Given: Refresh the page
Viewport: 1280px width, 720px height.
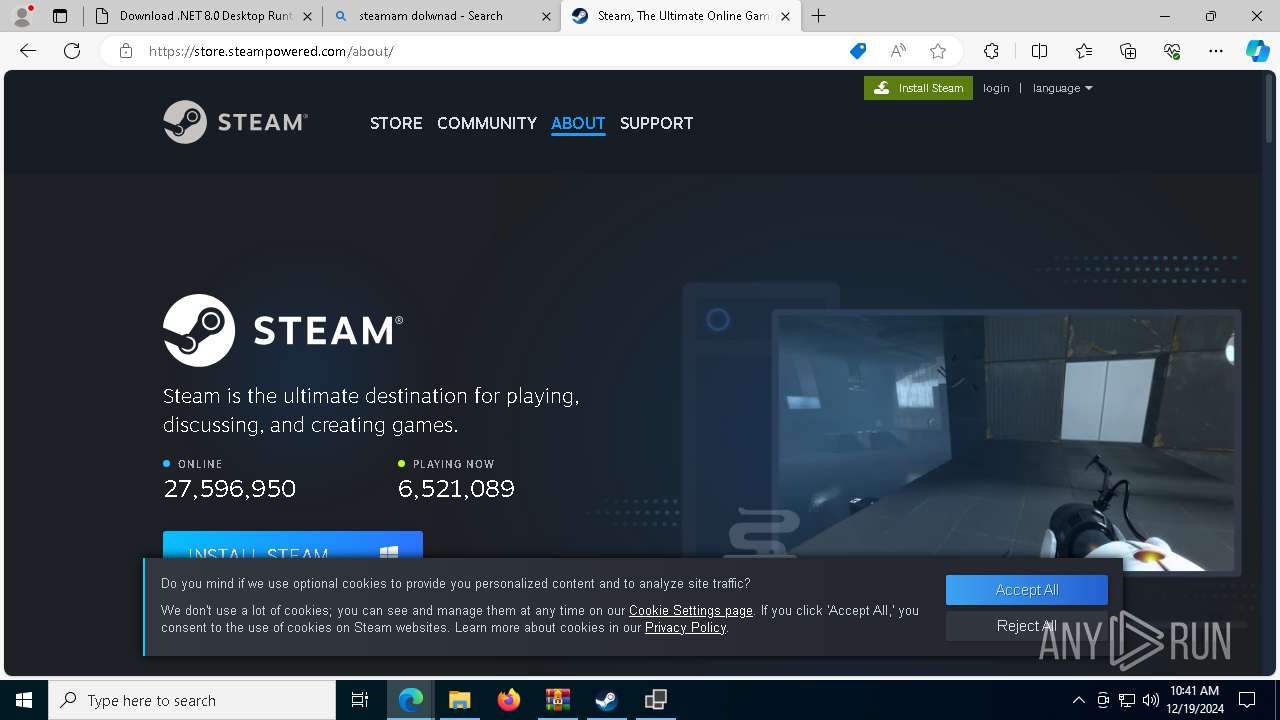Looking at the screenshot, I should tap(72, 51).
